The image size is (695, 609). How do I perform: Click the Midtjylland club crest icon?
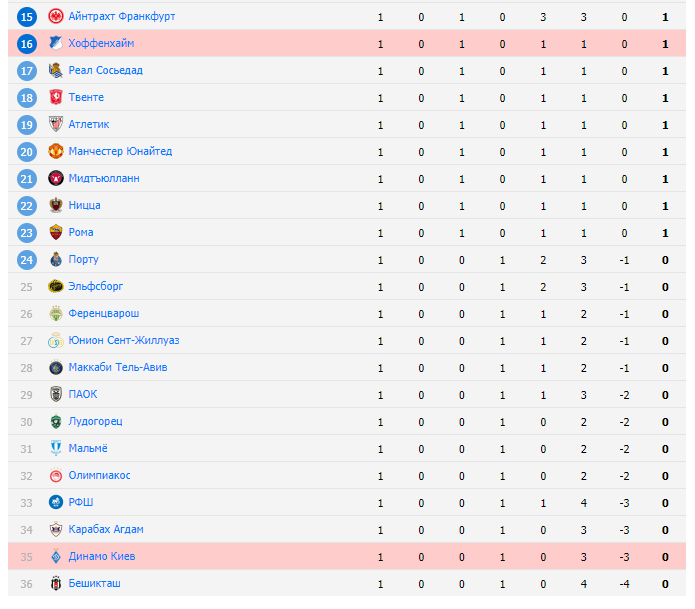click(x=56, y=179)
